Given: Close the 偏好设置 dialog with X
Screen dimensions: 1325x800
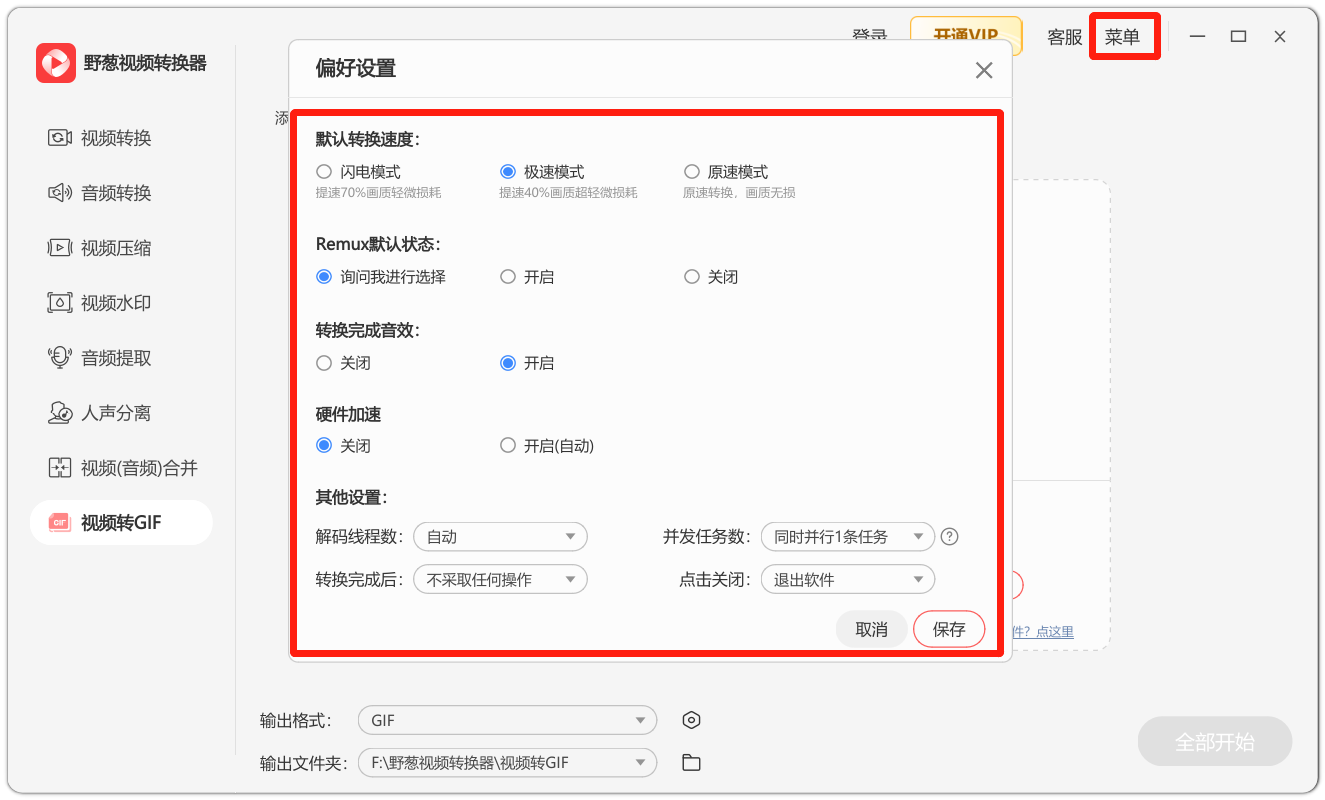Looking at the screenshot, I should (x=984, y=70).
